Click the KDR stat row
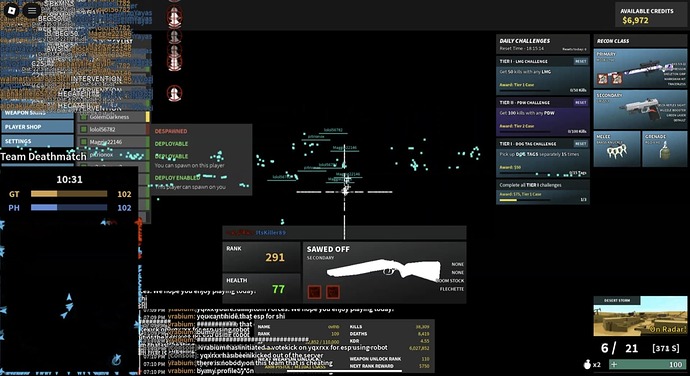The image size is (690, 376). [x=389, y=341]
